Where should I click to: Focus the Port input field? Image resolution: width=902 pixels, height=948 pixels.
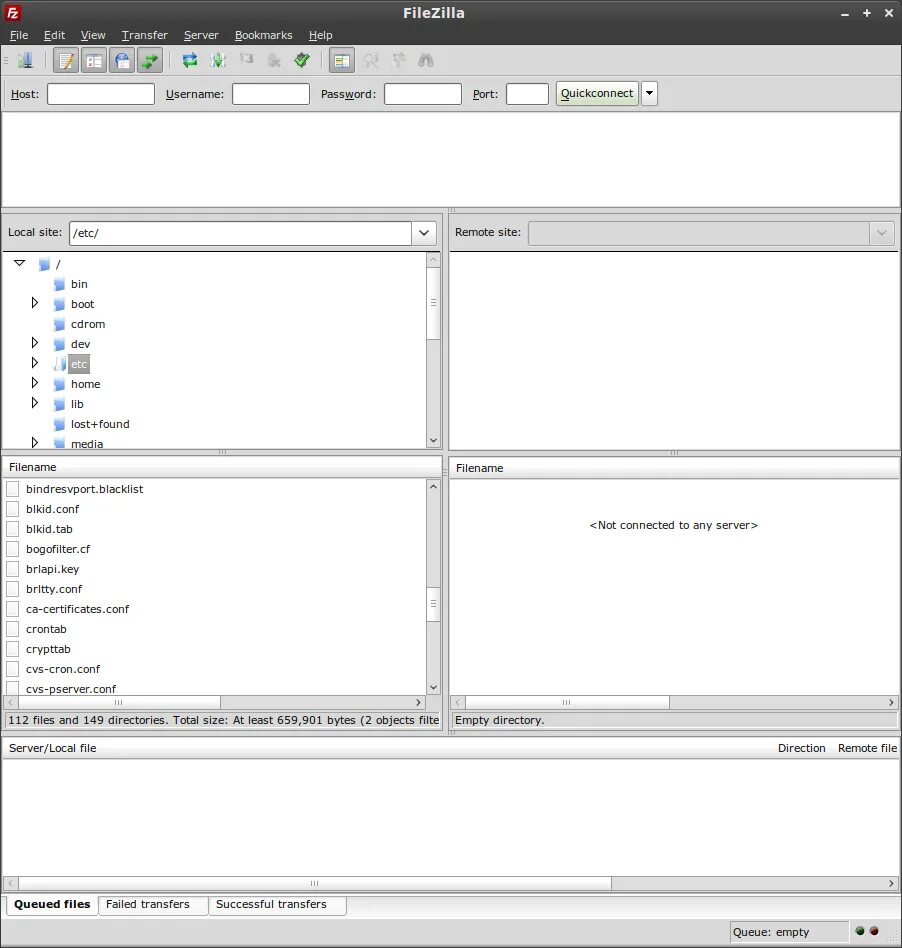click(527, 94)
